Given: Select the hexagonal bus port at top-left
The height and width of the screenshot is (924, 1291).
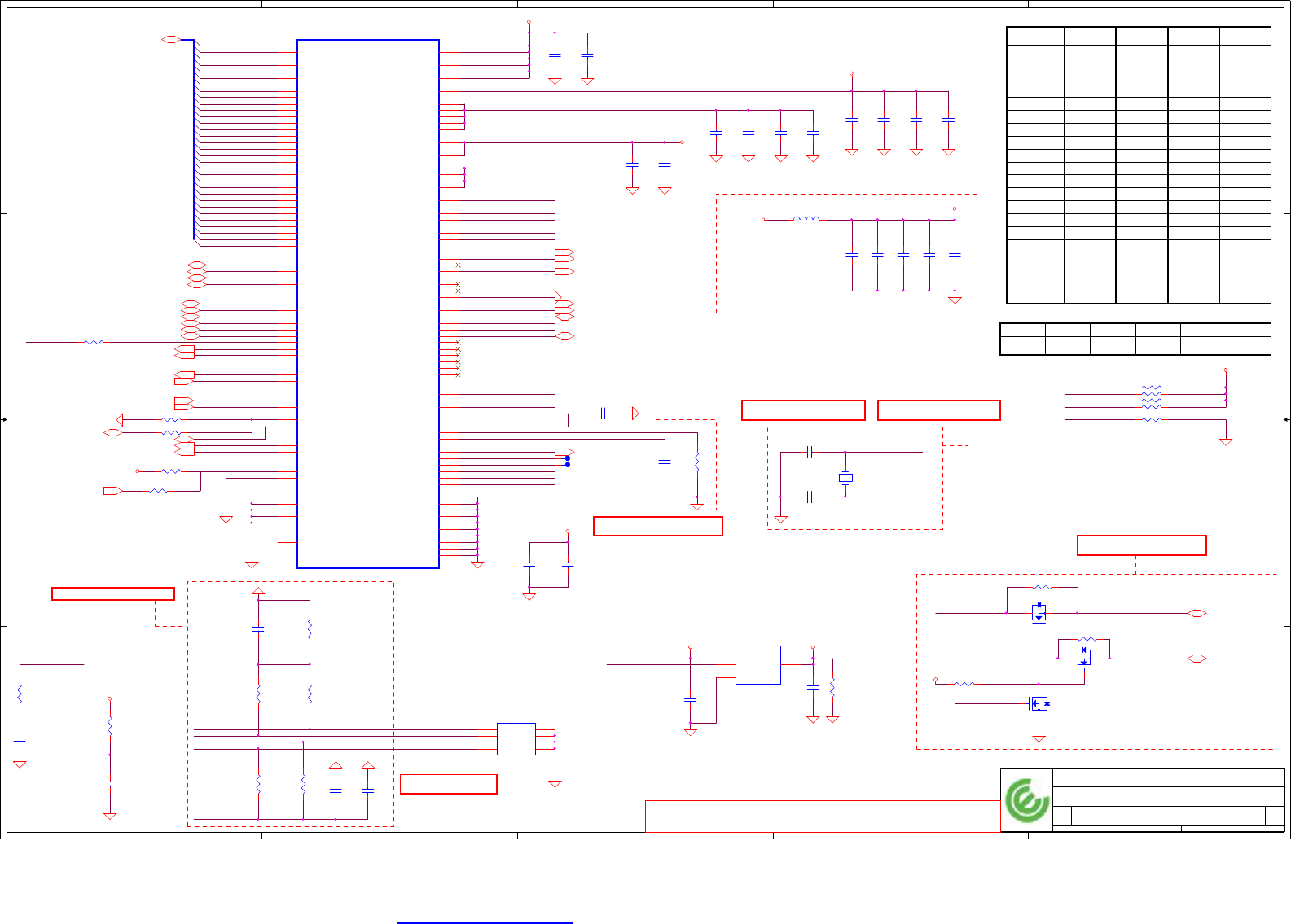Looking at the screenshot, I should coord(170,39).
